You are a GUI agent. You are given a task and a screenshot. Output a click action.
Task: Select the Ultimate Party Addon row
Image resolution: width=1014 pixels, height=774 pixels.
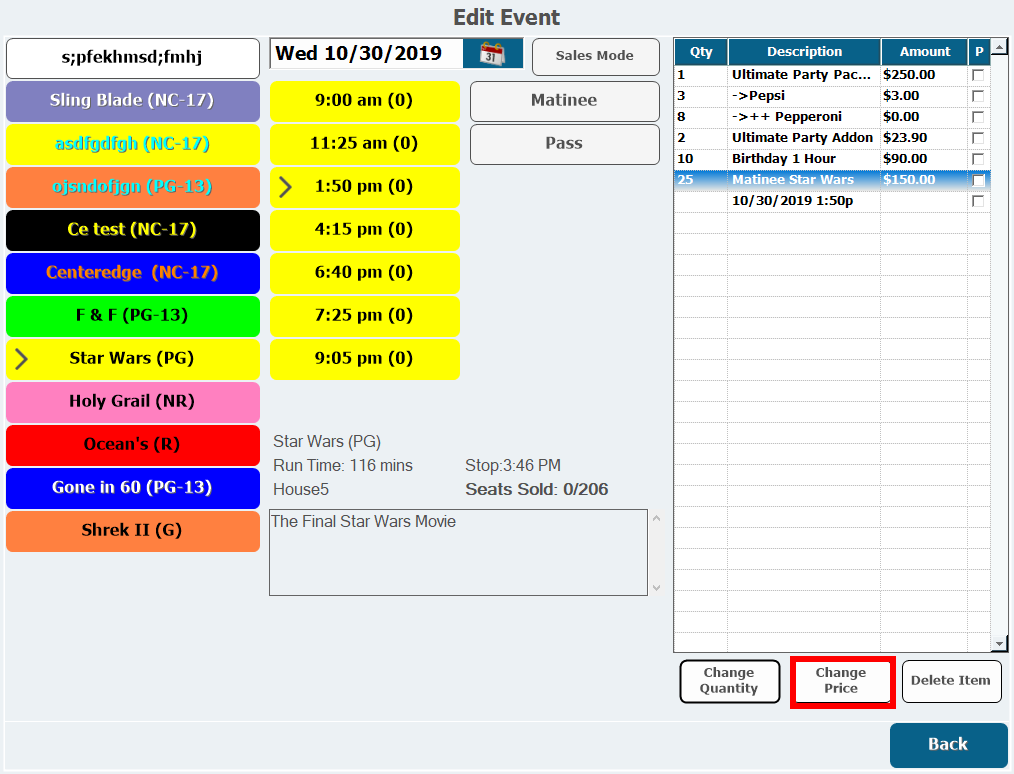pyautogui.click(x=802, y=138)
